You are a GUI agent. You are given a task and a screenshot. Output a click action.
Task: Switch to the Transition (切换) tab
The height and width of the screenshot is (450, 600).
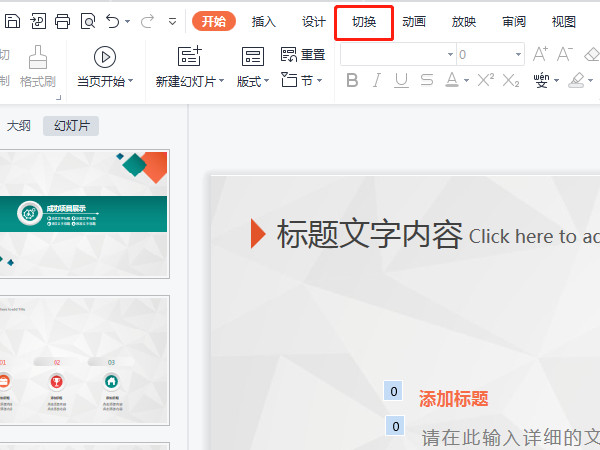[x=364, y=21]
